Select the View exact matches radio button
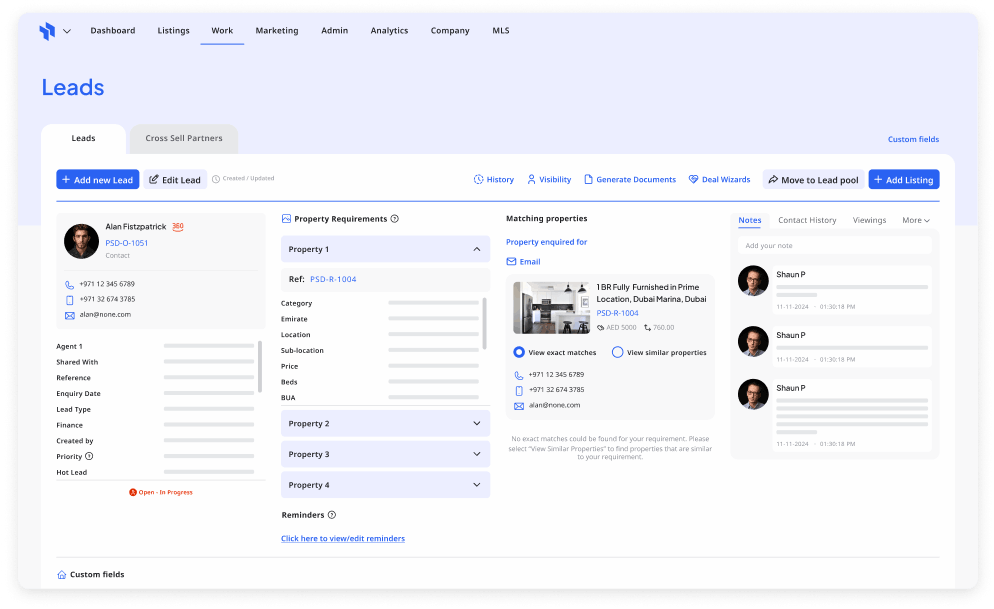Screen dimensions: 994x609 (x=518, y=352)
